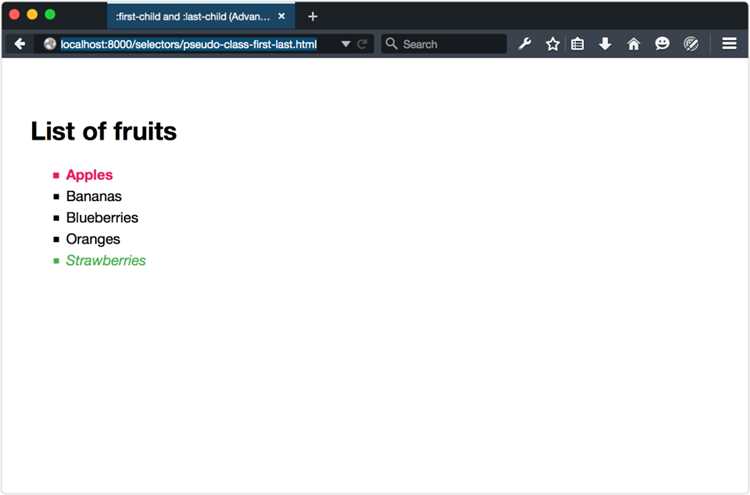Click the site identity globe icon
Viewport: 750px width, 495px height.
[x=50, y=44]
